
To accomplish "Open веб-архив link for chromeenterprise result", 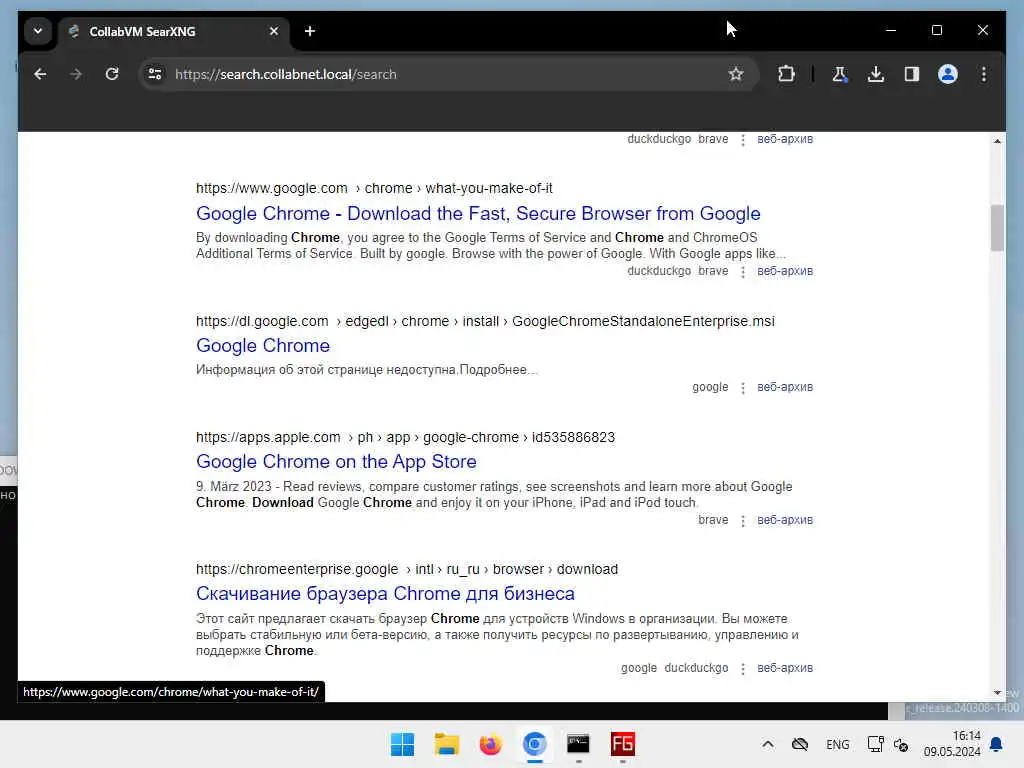I will coord(785,668).
